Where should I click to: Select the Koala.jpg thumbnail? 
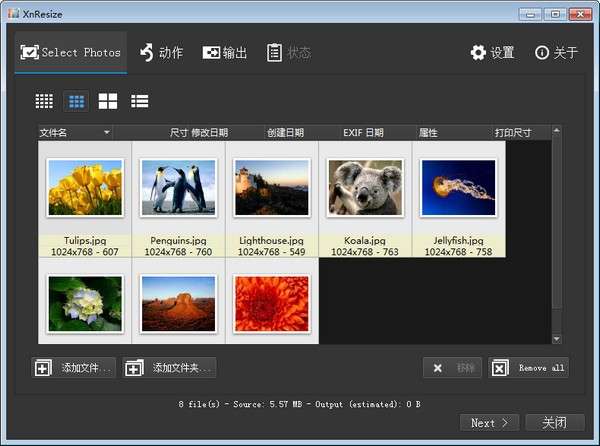point(365,189)
